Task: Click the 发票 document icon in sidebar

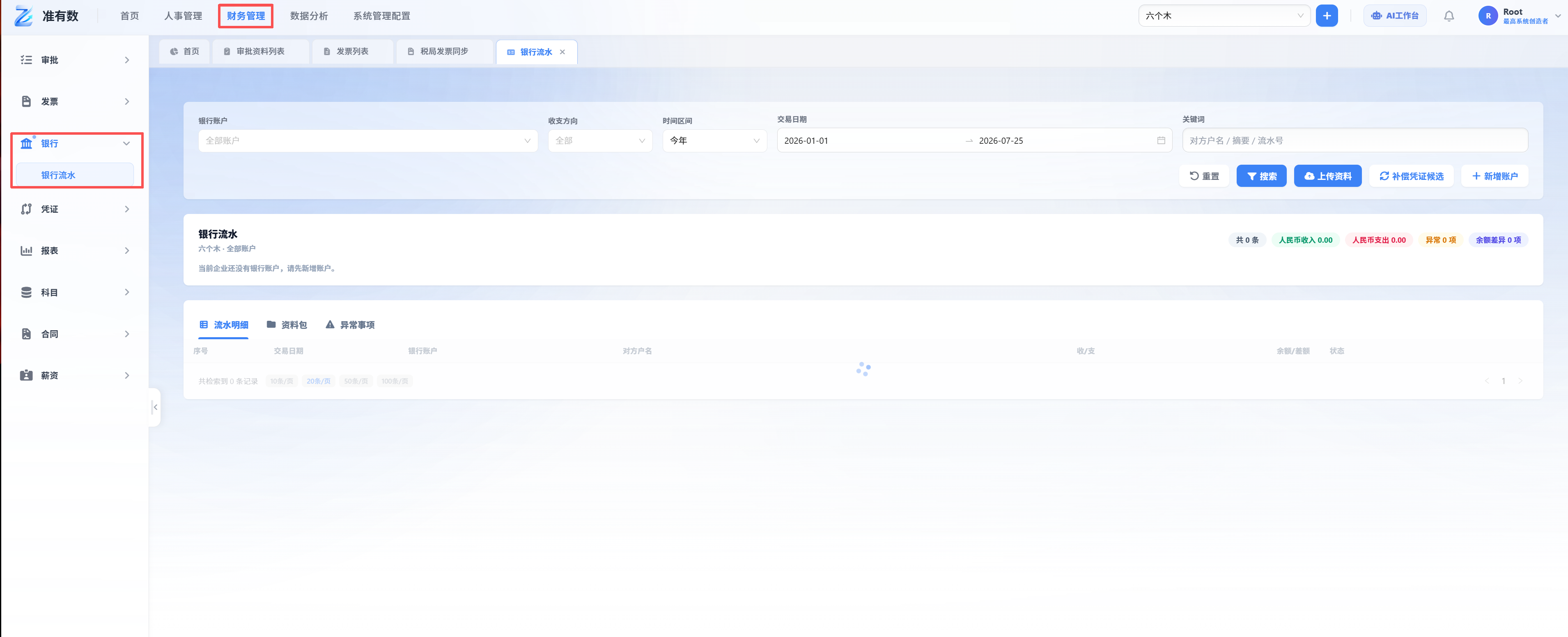Action: [x=26, y=101]
